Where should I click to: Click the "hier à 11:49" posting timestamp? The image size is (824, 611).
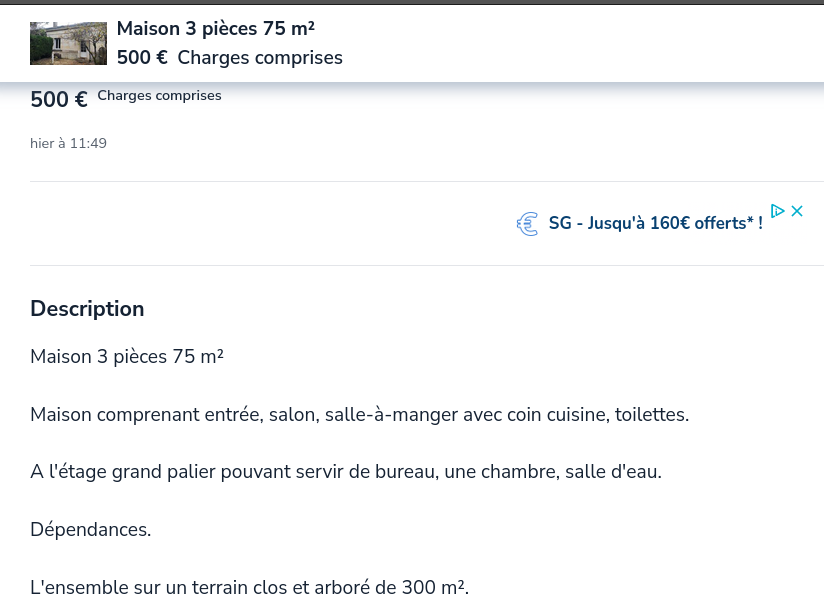pyautogui.click(x=68, y=144)
